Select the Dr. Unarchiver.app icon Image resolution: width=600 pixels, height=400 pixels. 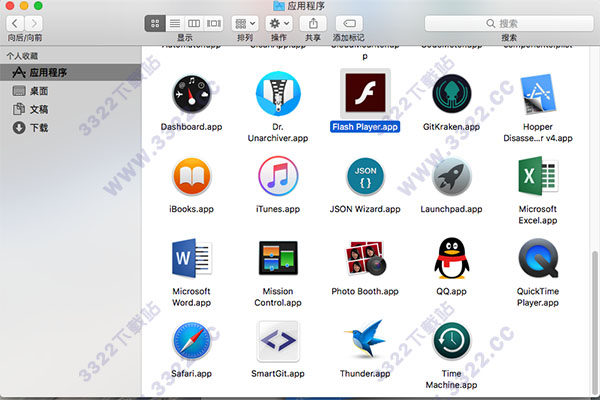[278, 93]
